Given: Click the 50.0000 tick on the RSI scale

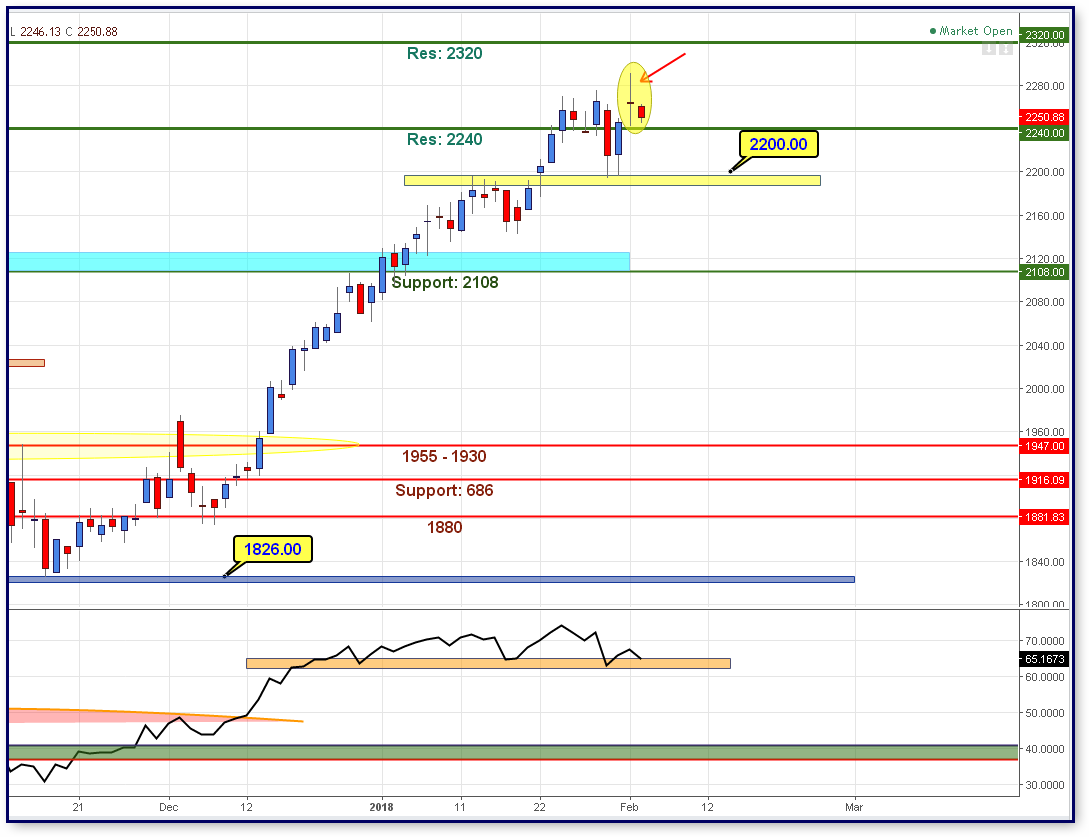Looking at the screenshot, I should pyautogui.click(x=1045, y=713).
